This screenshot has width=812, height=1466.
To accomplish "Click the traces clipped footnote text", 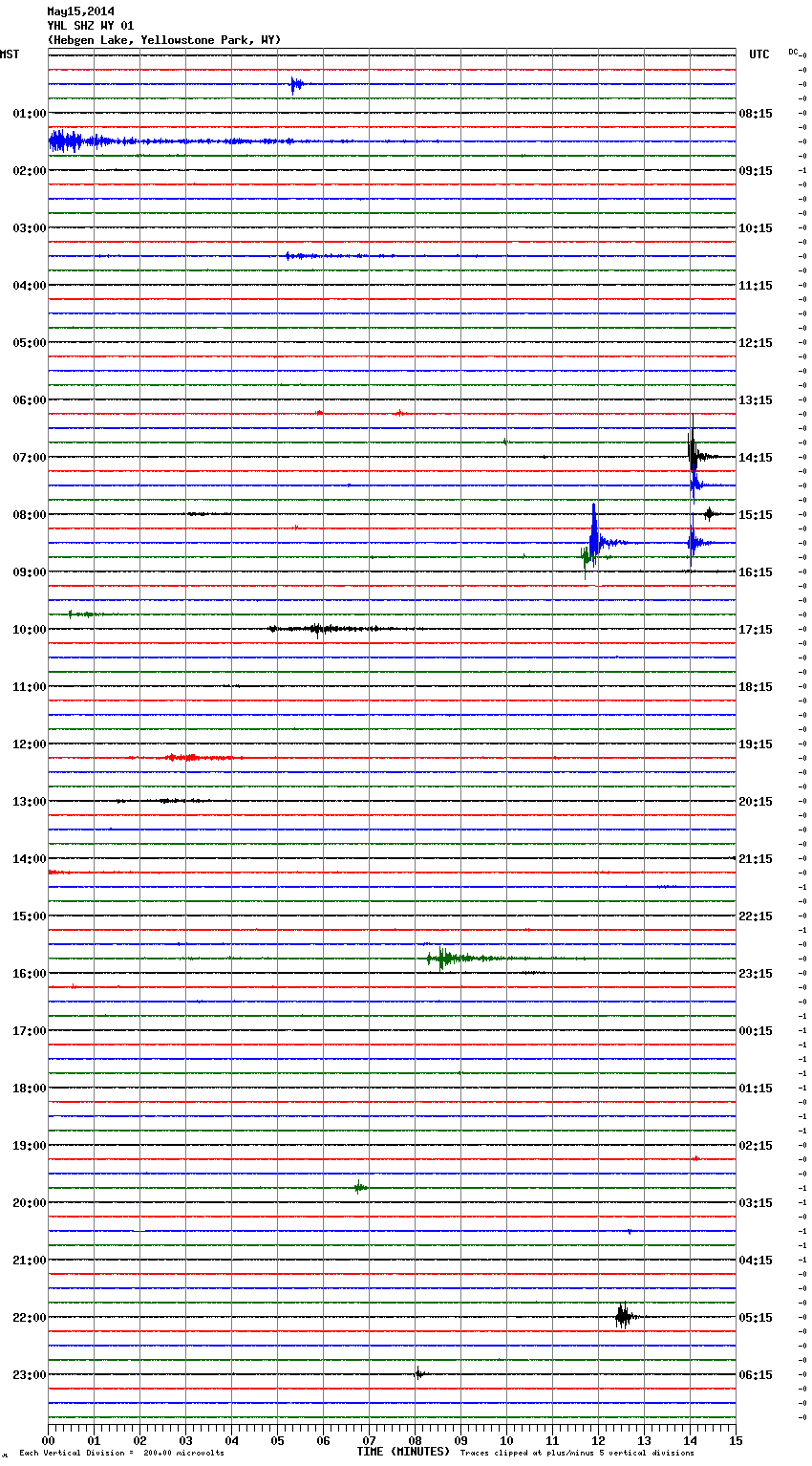I will click(x=577, y=1453).
